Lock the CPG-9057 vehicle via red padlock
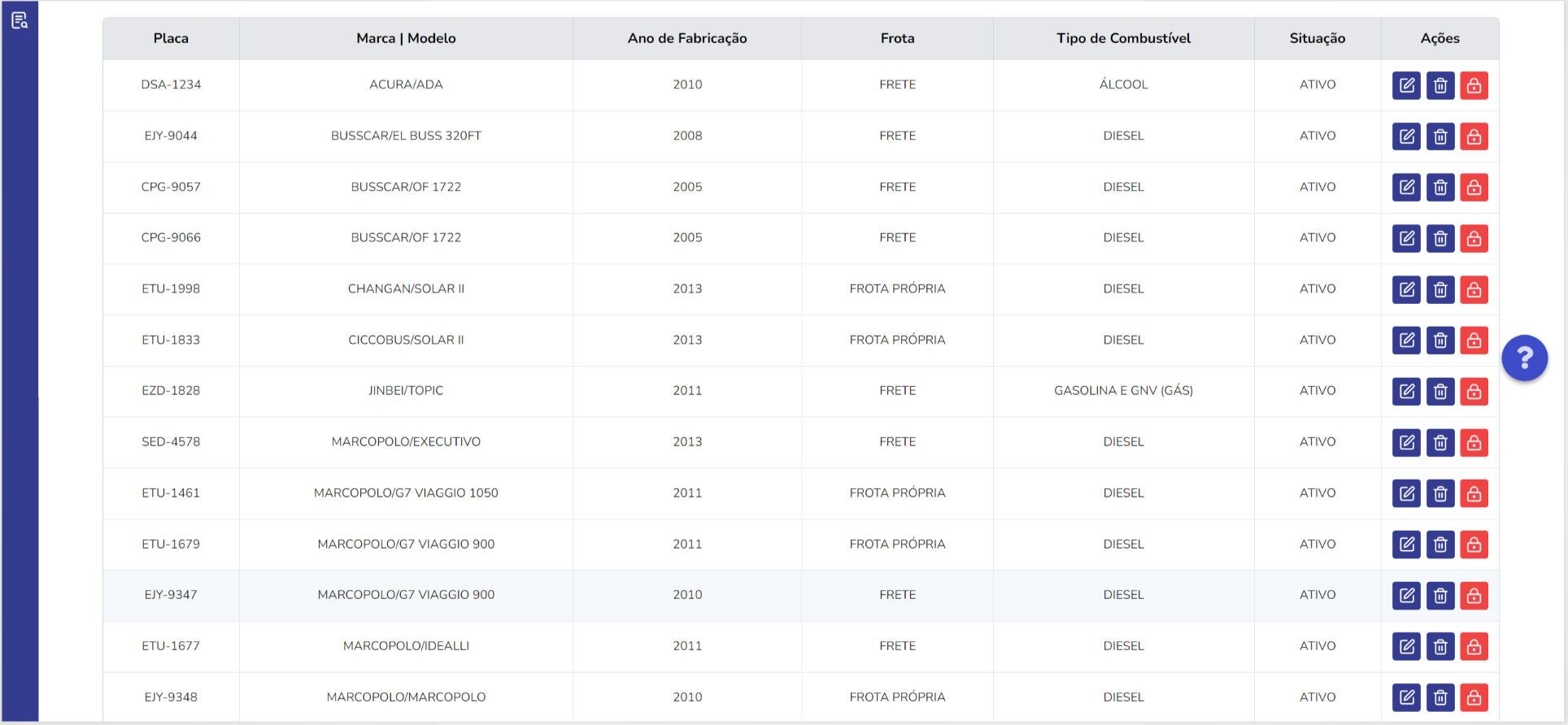 pyautogui.click(x=1474, y=188)
